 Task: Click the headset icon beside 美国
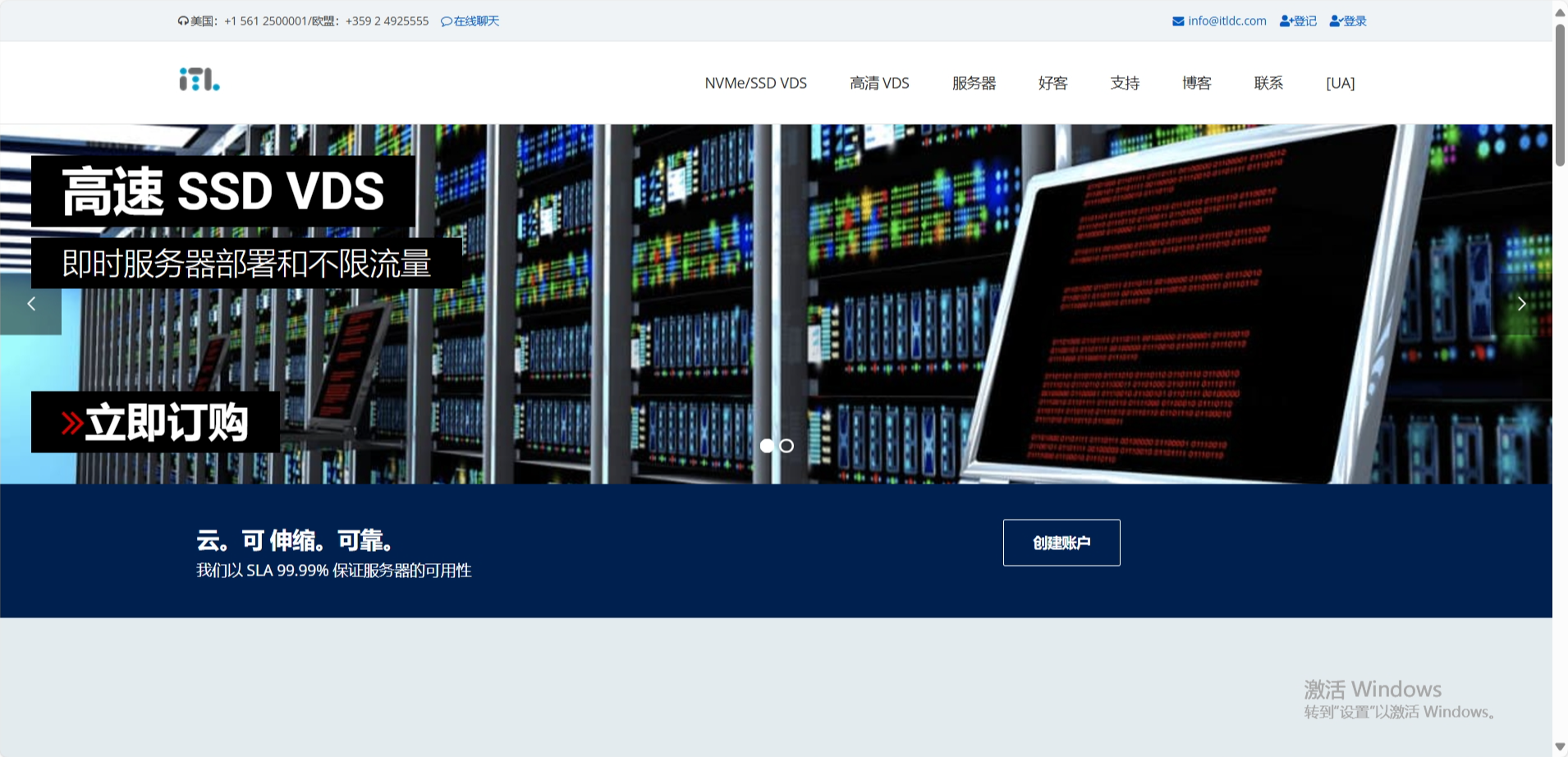182,21
